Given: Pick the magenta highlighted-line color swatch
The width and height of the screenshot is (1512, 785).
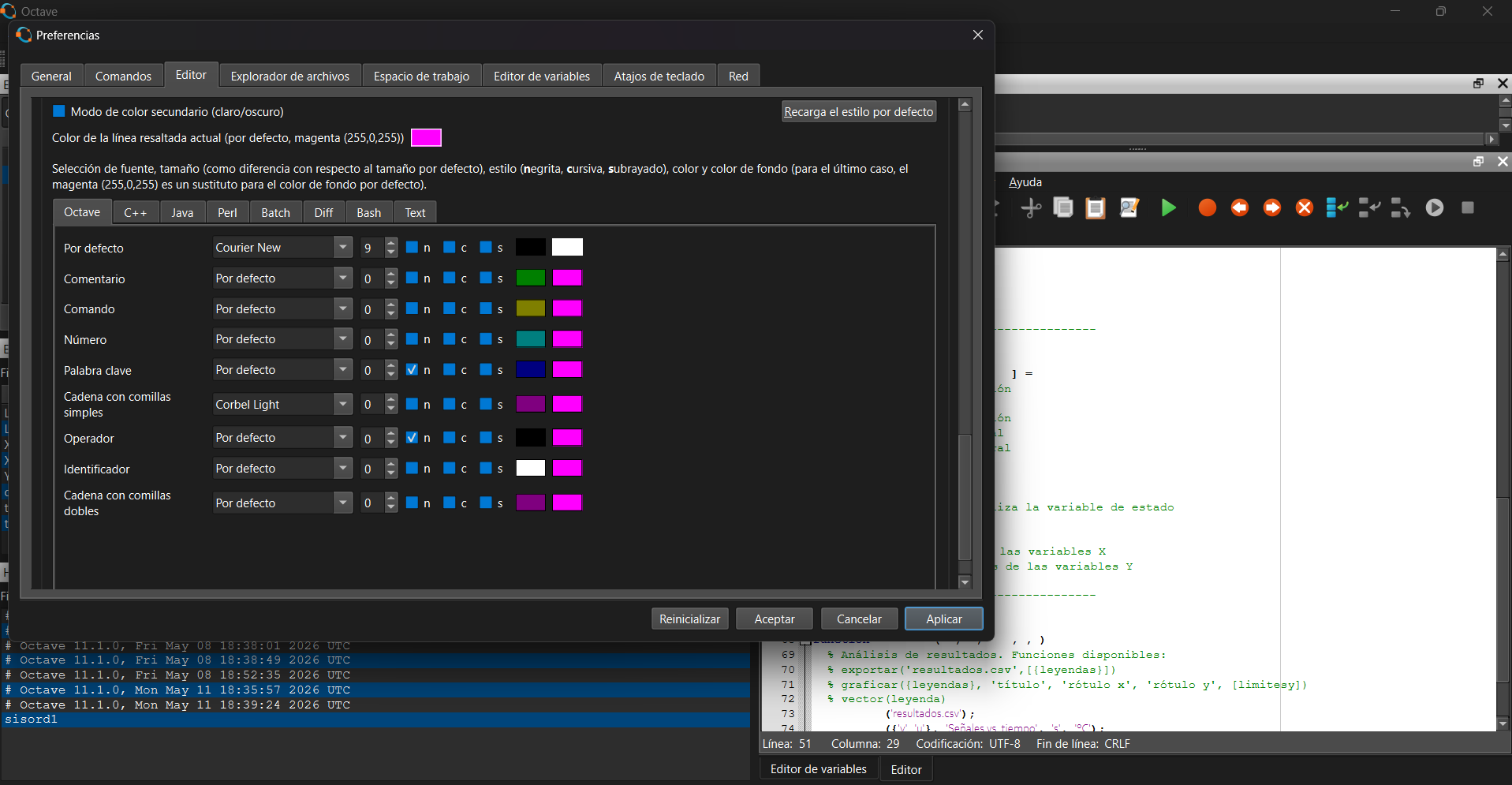Looking at the screenshot, I should point(426,137).
